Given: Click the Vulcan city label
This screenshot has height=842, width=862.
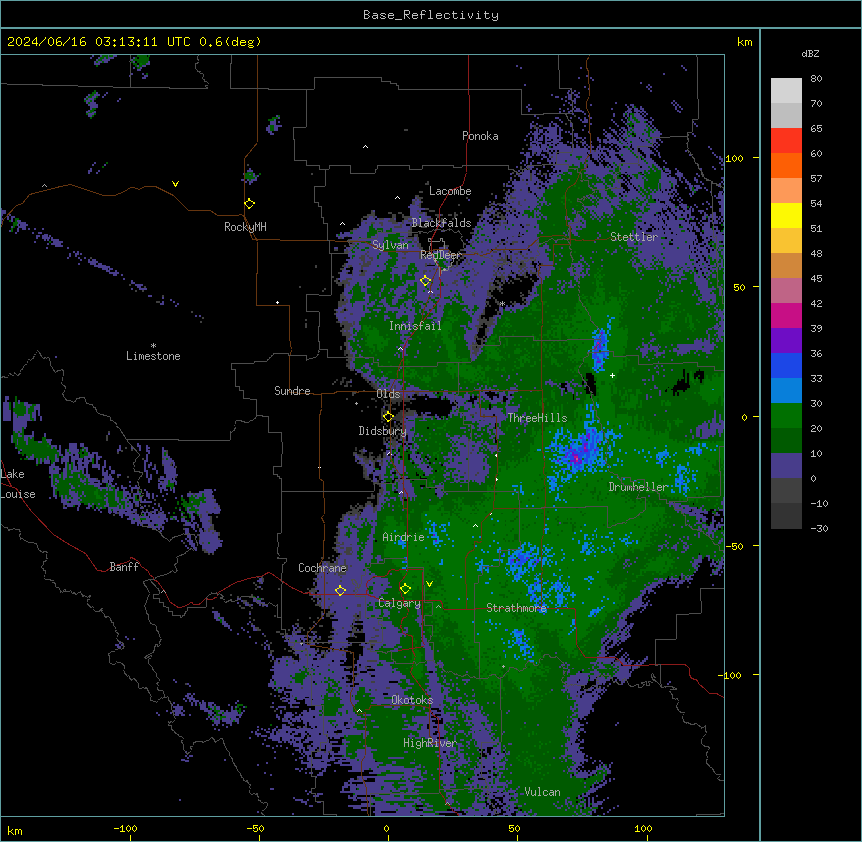Looking at the screenshot, I should click(542, 792).
